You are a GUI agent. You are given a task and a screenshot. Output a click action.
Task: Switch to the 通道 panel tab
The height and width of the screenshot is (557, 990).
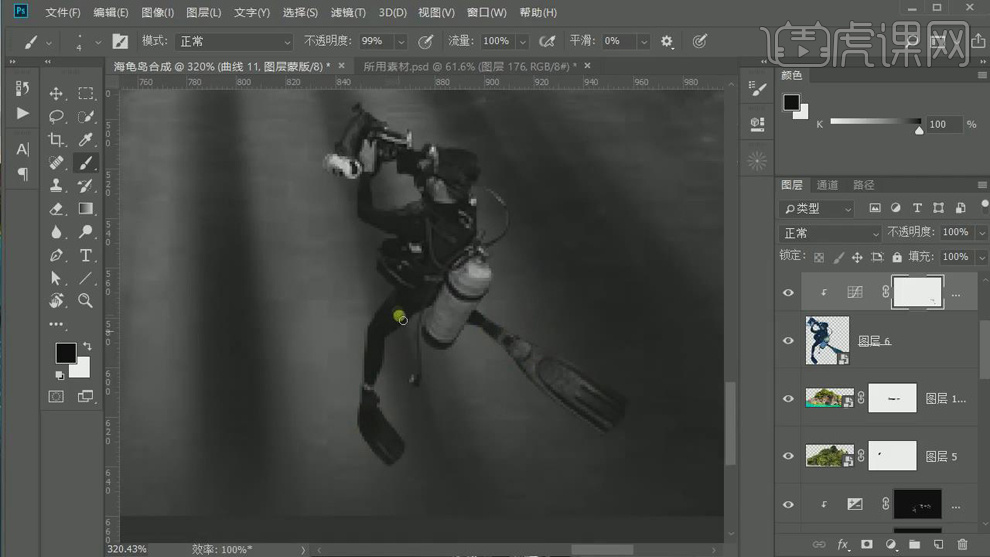pyautogui.click(x=827, y=185)
